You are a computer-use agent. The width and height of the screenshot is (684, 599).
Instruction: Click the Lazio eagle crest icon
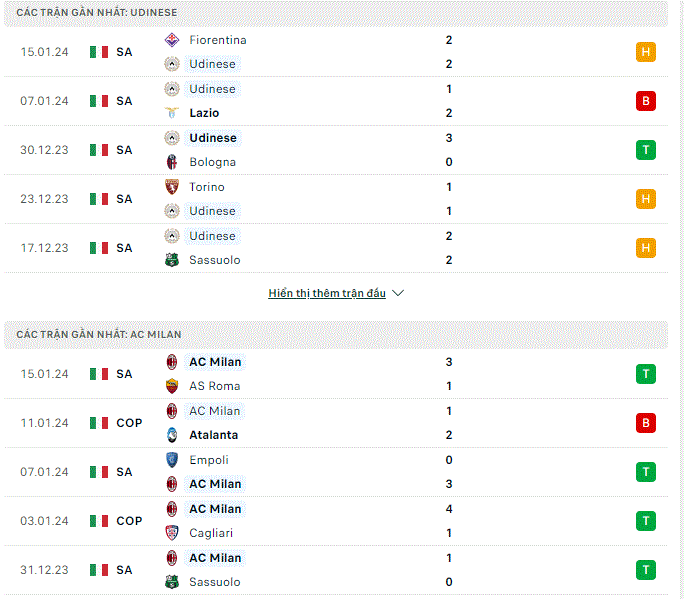(x=172, y=113)
